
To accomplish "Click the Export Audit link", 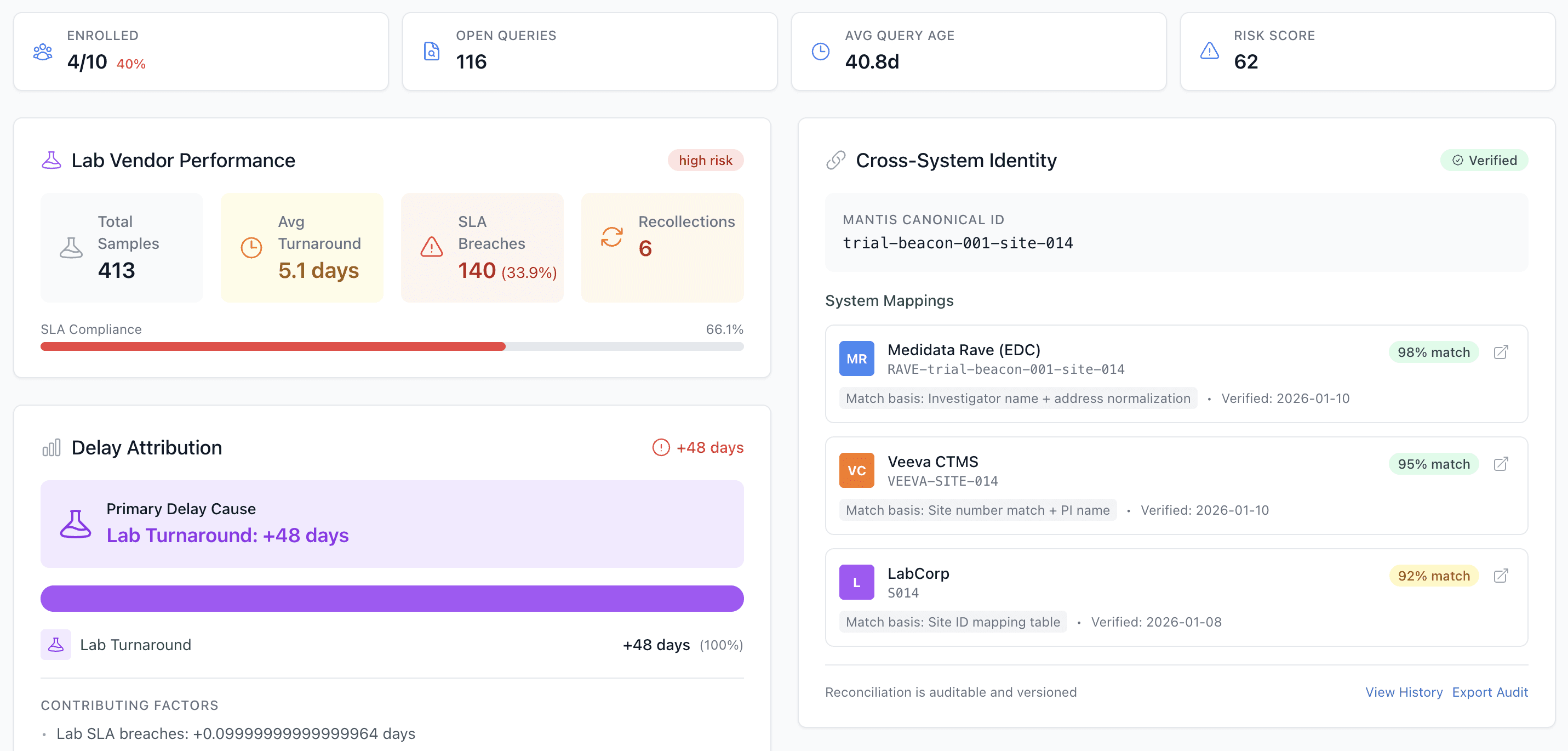I will pos(1490,692).
